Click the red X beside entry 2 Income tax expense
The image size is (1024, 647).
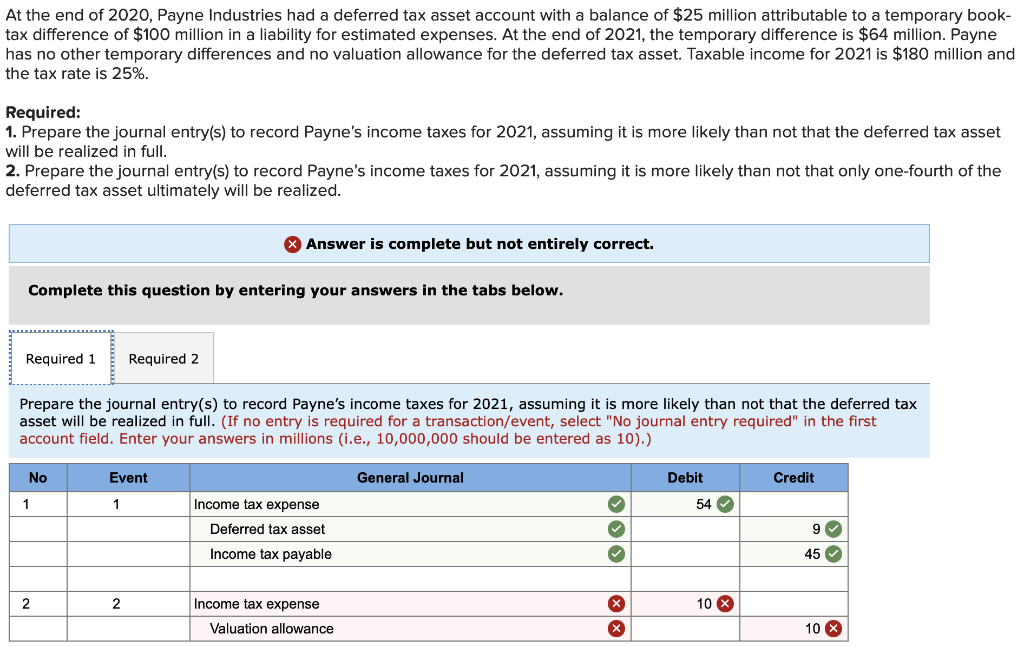(x=618, y=603)
